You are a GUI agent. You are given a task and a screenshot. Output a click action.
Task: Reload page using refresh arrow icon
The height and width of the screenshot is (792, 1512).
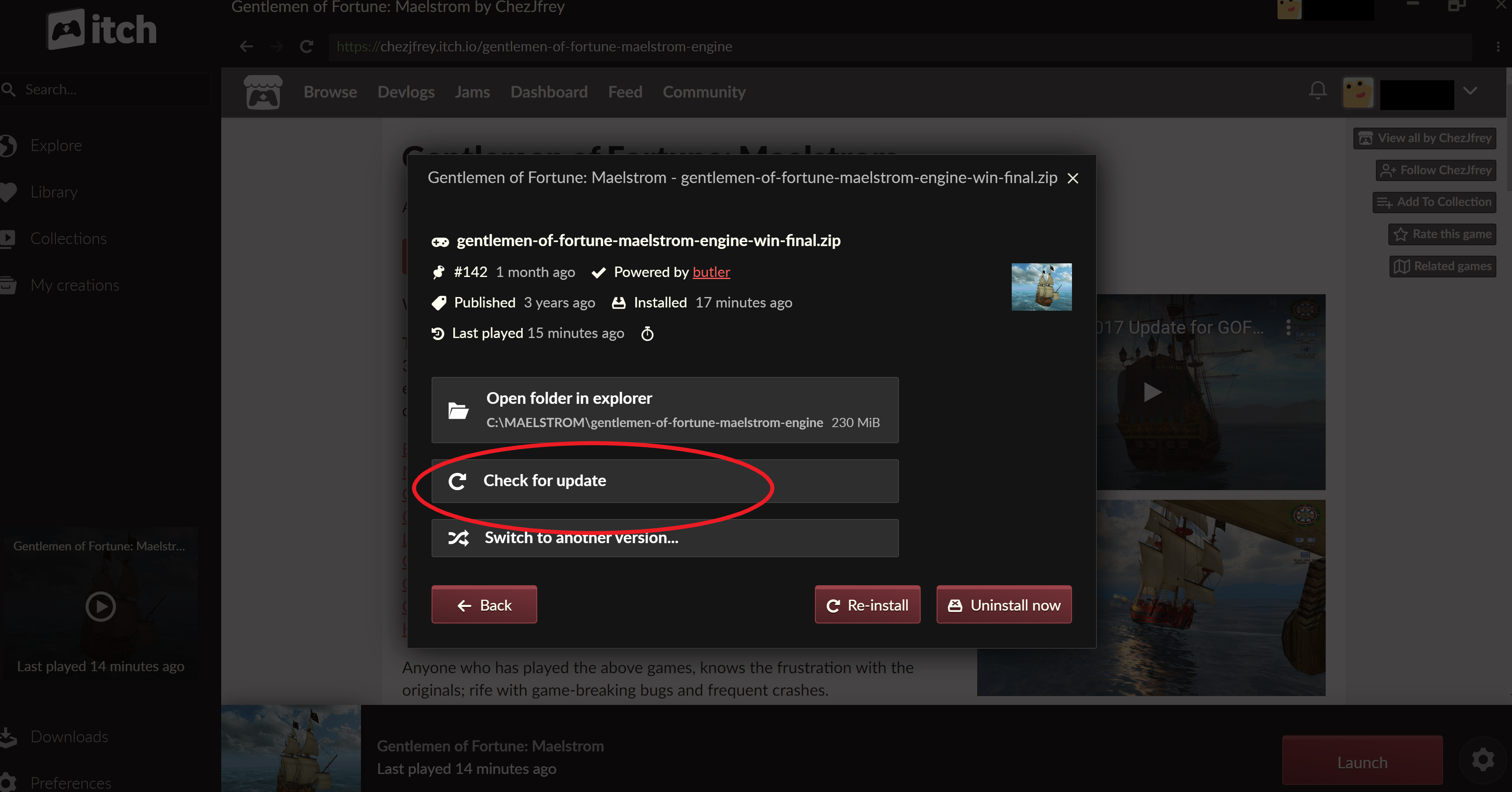[306, 46]
